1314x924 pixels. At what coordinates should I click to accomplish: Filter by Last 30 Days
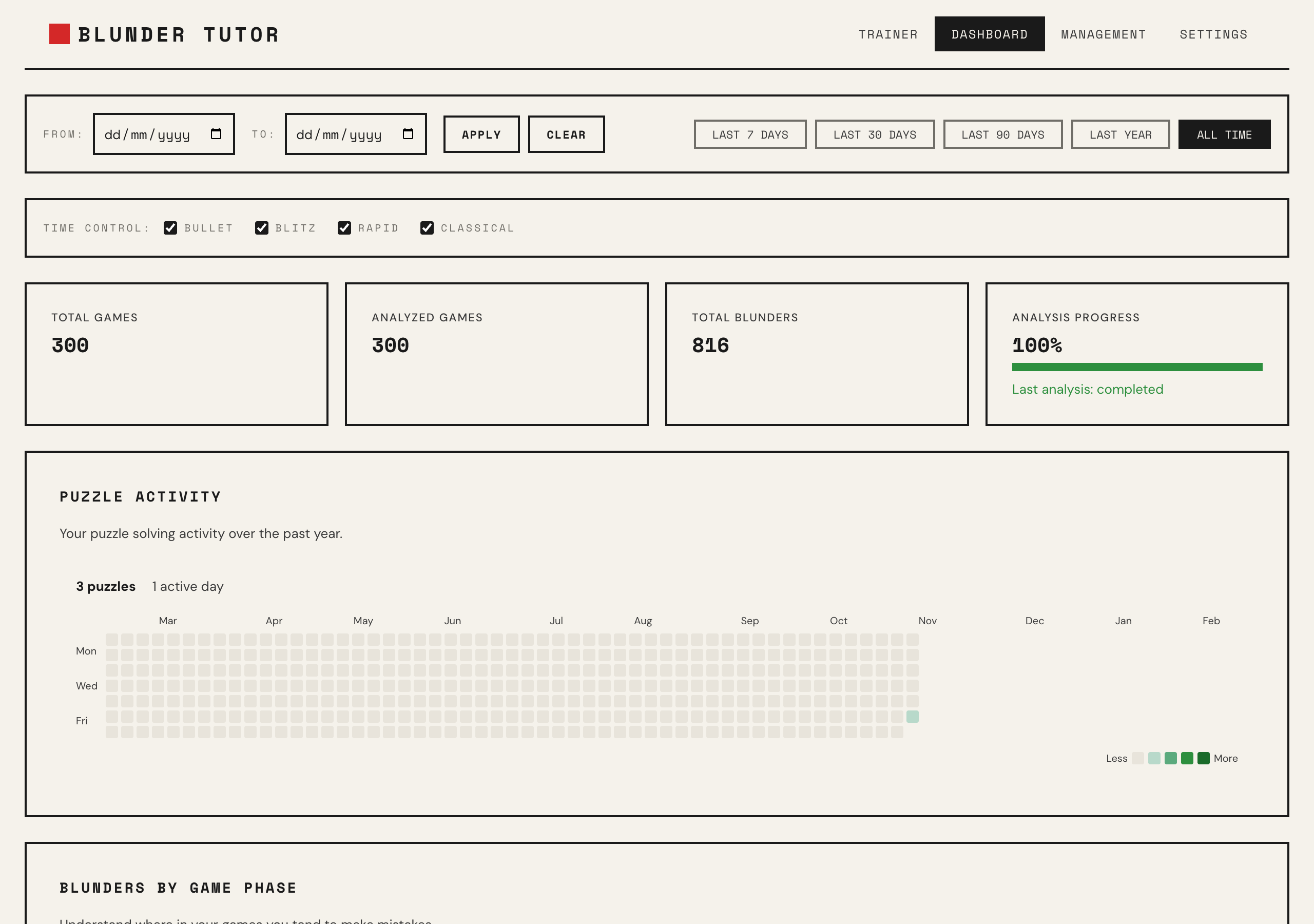875,134
